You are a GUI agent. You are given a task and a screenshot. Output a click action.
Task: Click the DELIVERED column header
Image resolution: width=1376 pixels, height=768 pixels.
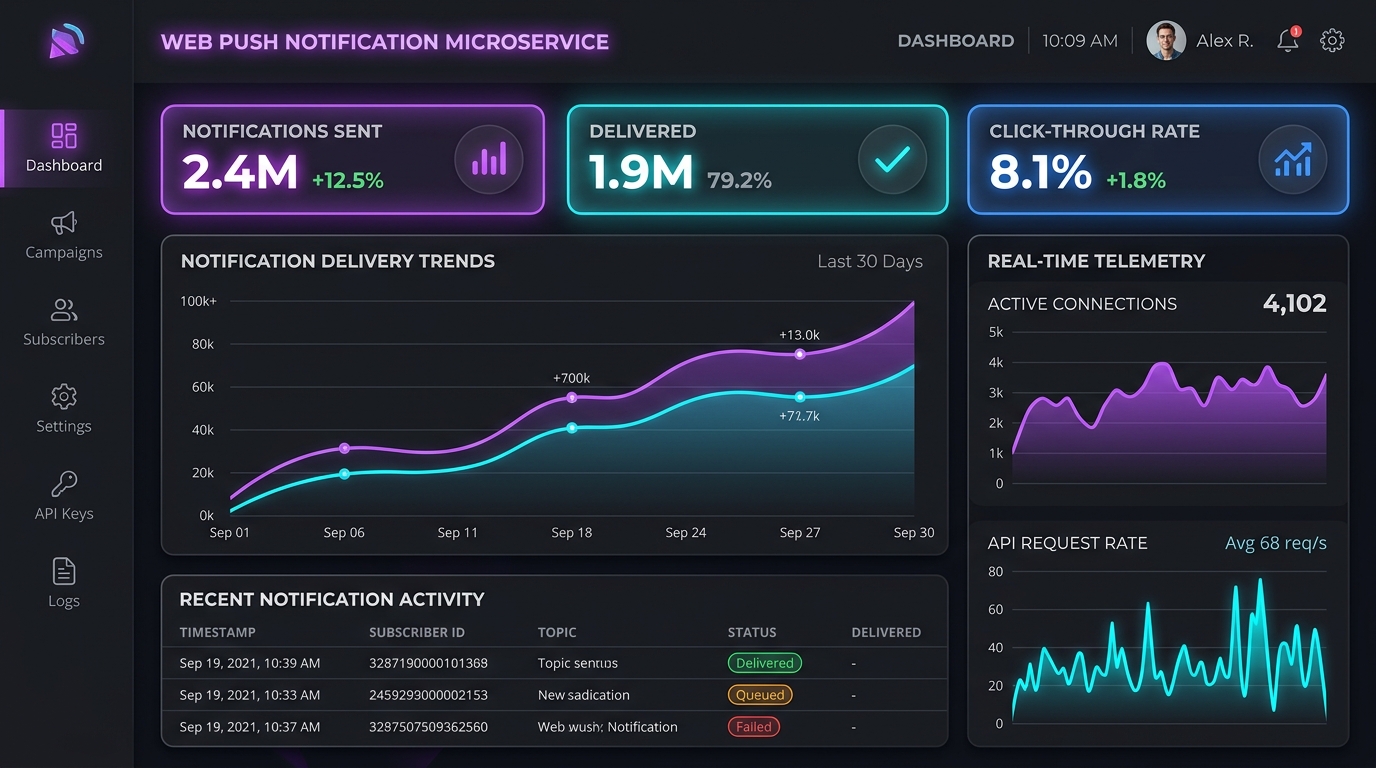[886, 633]
